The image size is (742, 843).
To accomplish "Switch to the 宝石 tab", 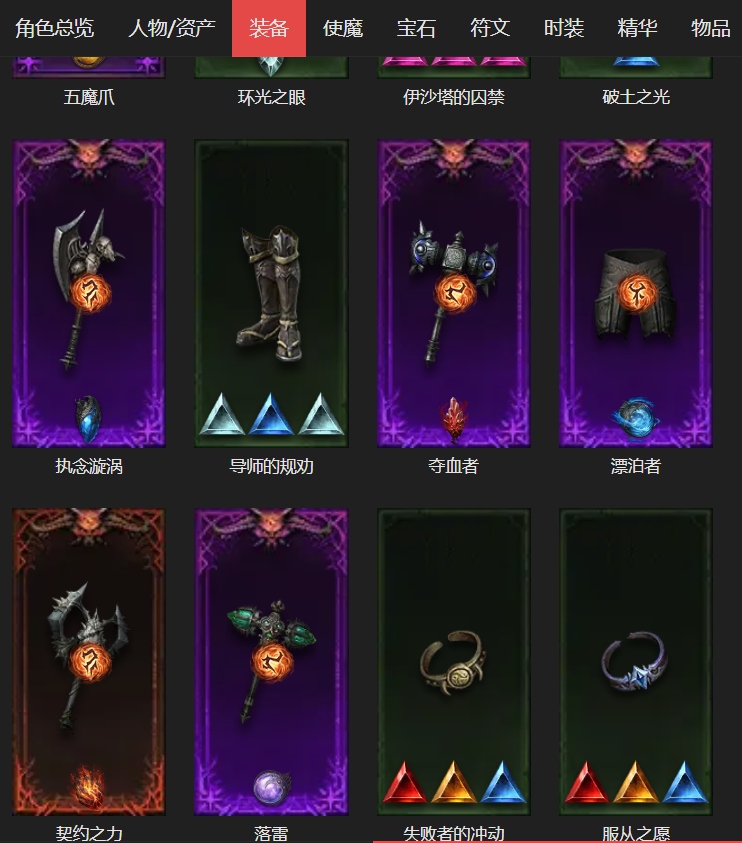I will click(416, 28).
